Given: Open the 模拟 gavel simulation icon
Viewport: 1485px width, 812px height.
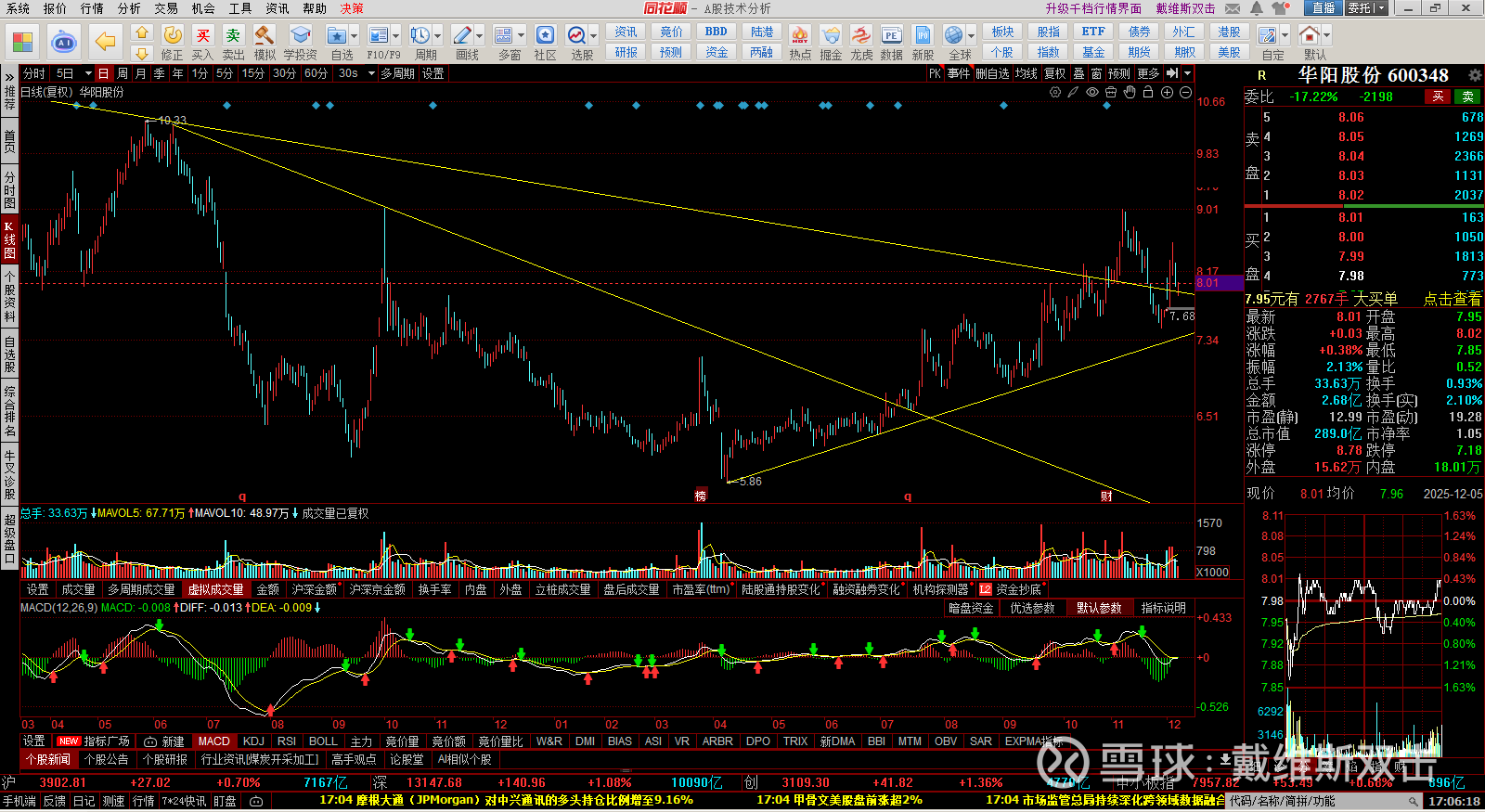Looking at the screenshot, I should coord(264,35).
